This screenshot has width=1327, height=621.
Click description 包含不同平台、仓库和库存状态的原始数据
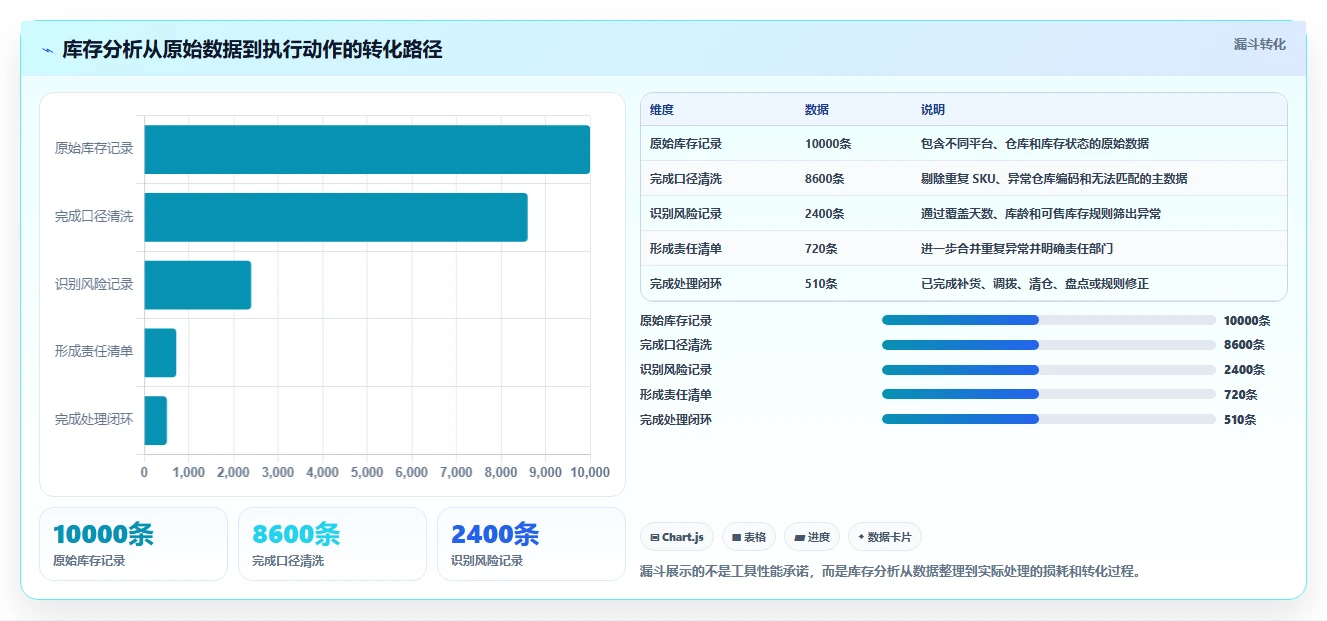1035,144
